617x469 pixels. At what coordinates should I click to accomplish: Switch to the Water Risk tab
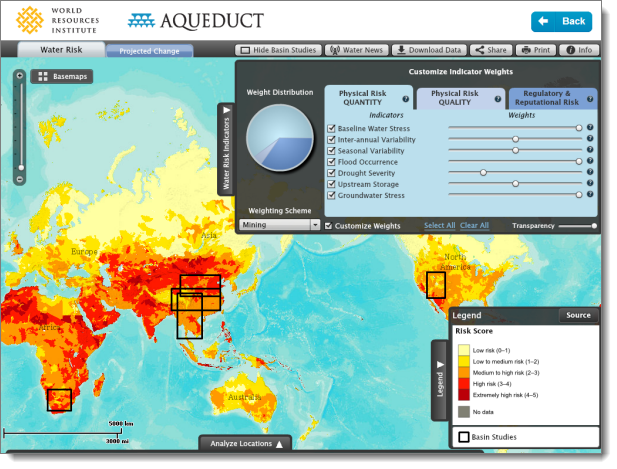click(61, 50)
